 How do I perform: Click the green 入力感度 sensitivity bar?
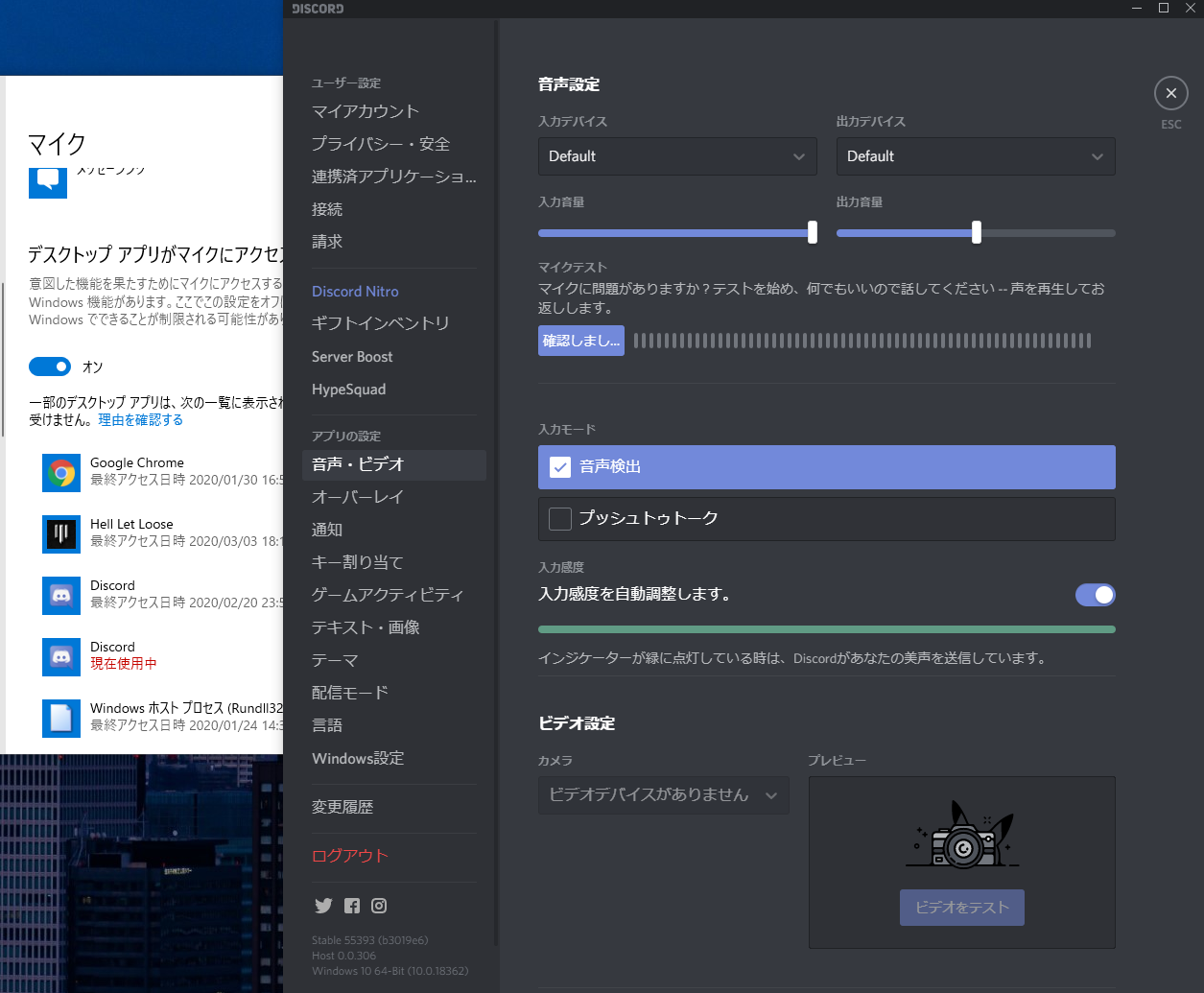tap(827, 629)
